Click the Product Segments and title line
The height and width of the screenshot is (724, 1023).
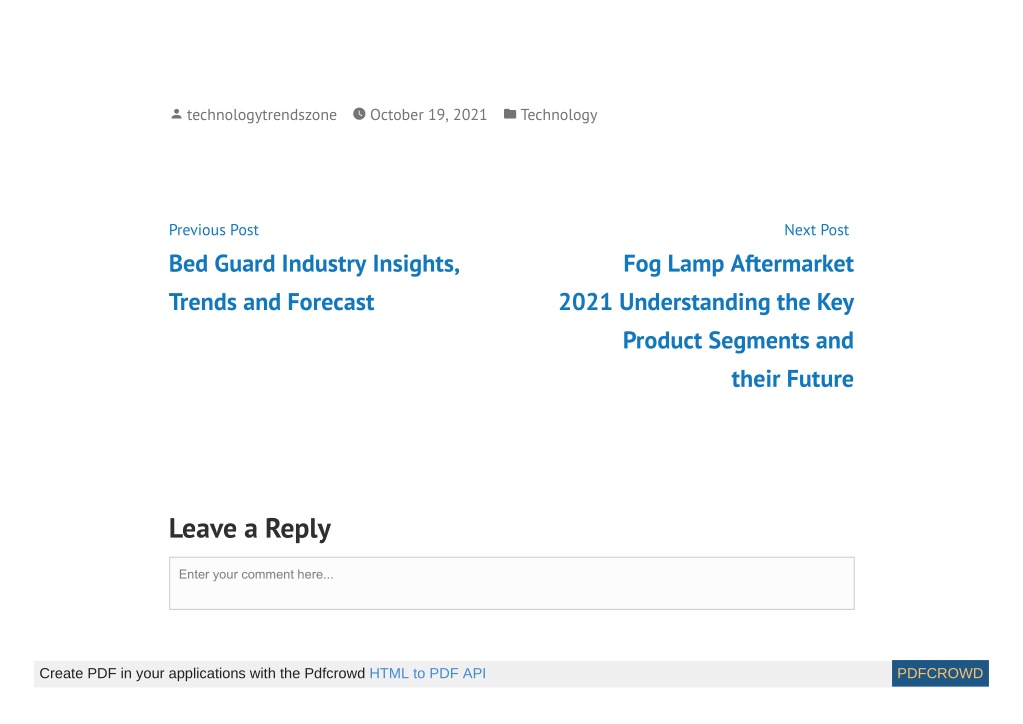point(738,340)
